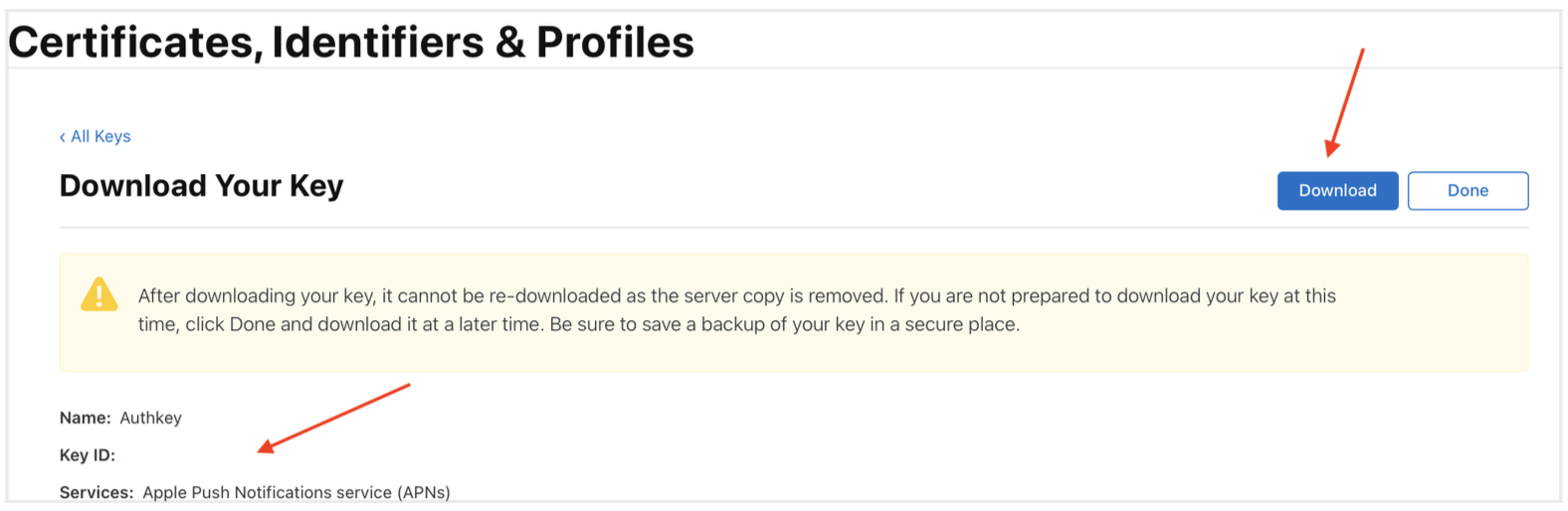Click the blue Download button
The width and height of the screenshot is (1568, 511).
point(1336,191)
